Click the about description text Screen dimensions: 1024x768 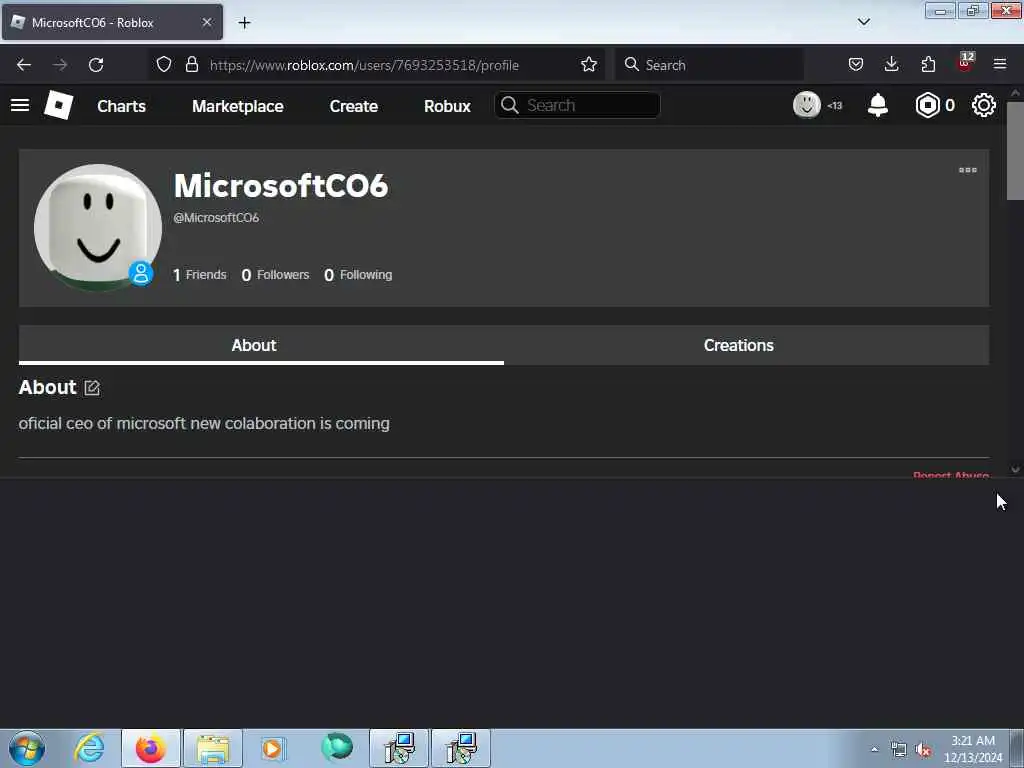pos(204,423)
